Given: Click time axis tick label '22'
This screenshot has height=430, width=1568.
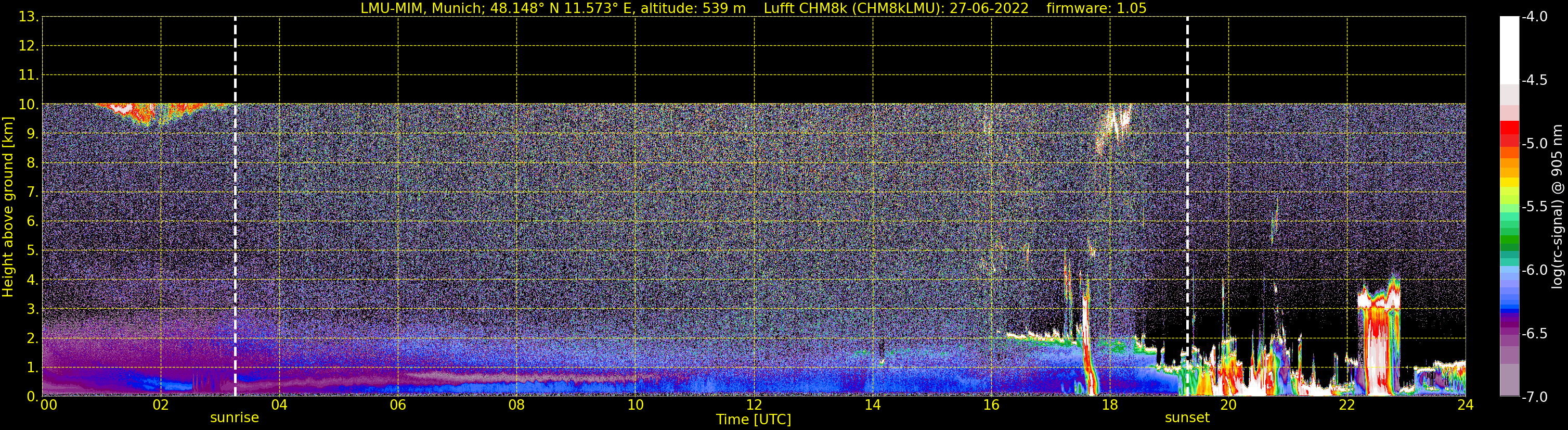Looking at the screenshot, I should (x=1347, y=405).
